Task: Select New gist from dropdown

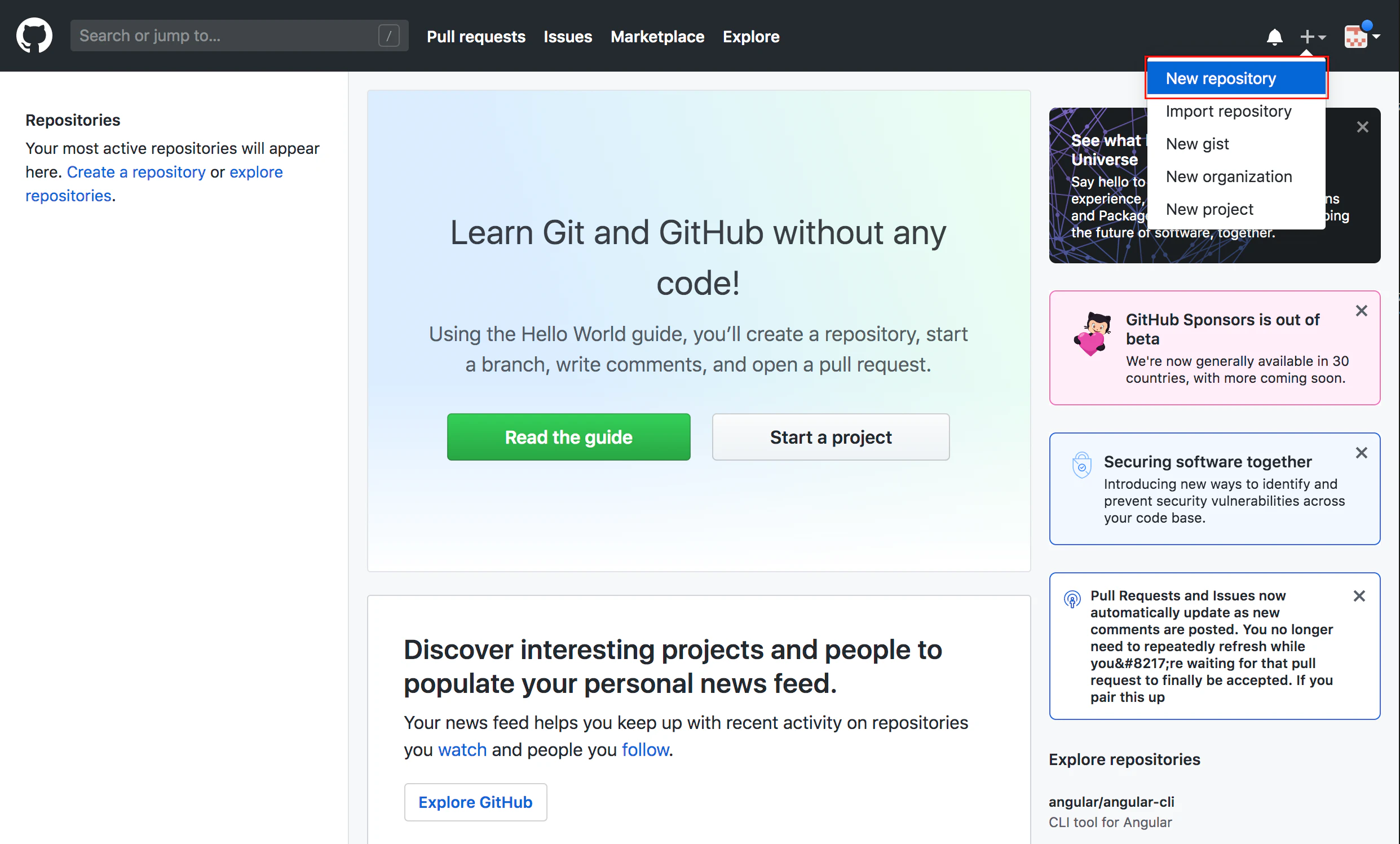Action: (1236, 144)
